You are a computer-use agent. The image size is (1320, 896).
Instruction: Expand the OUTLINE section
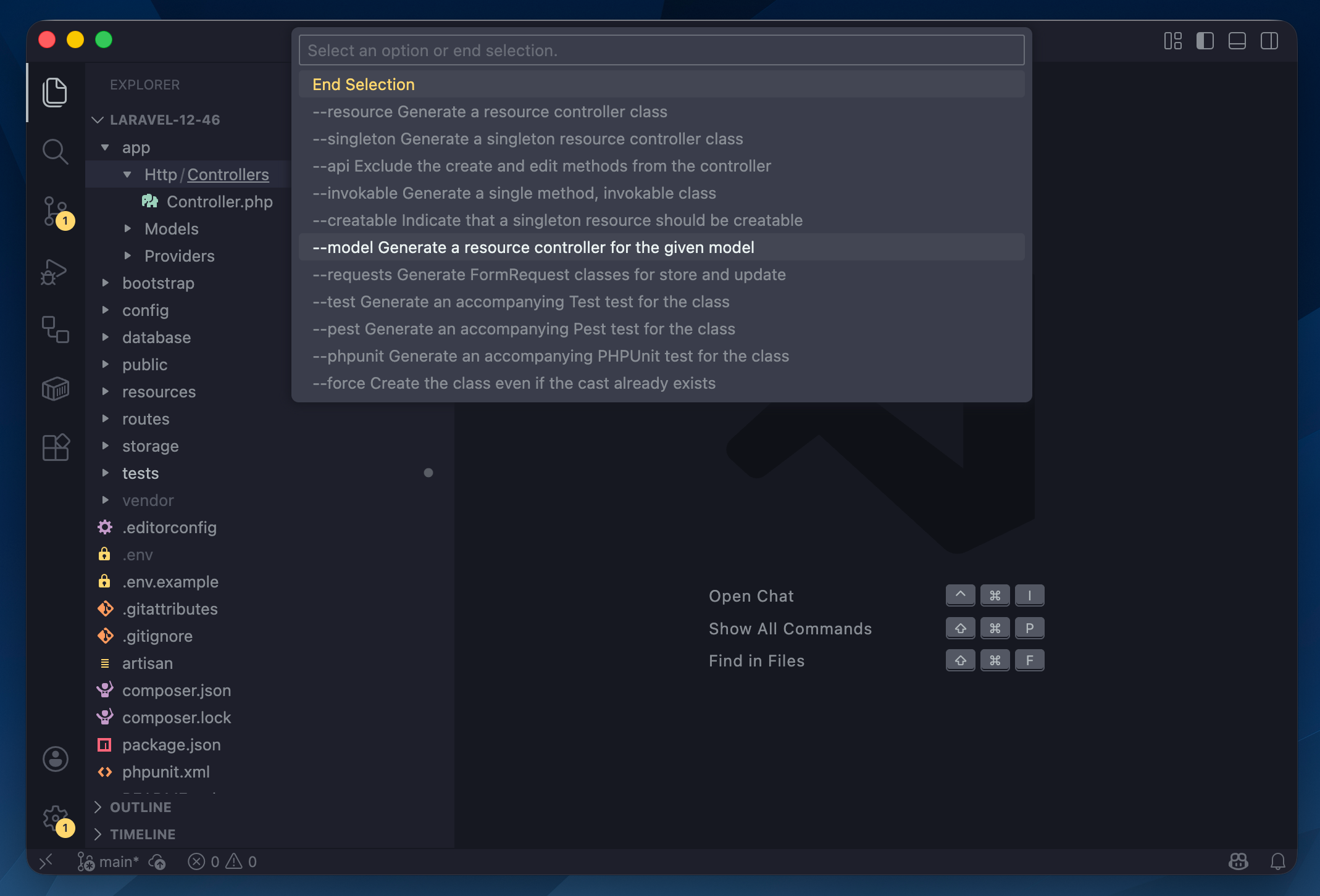141,807
